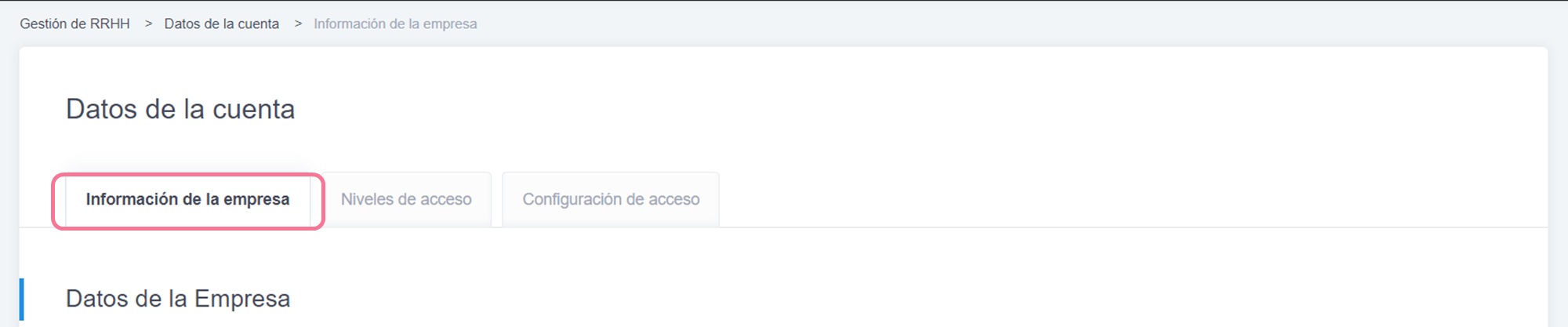Activate the bold company information tab

pyautogui.click(x=187, y=200)
